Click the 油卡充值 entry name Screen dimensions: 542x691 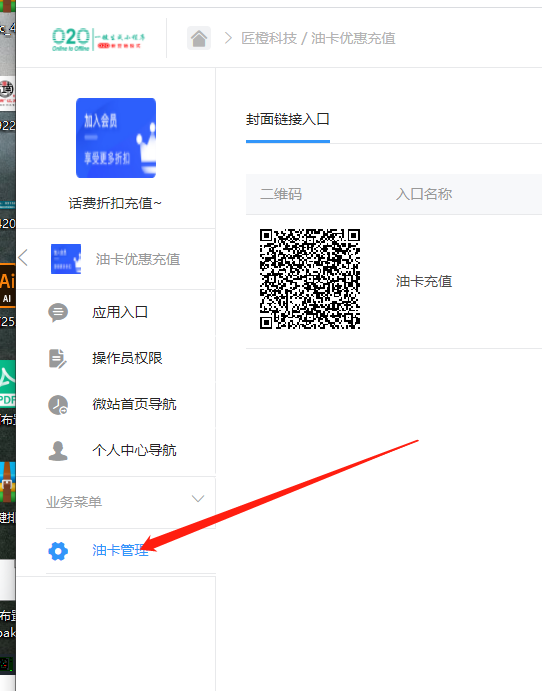[424, 281]
